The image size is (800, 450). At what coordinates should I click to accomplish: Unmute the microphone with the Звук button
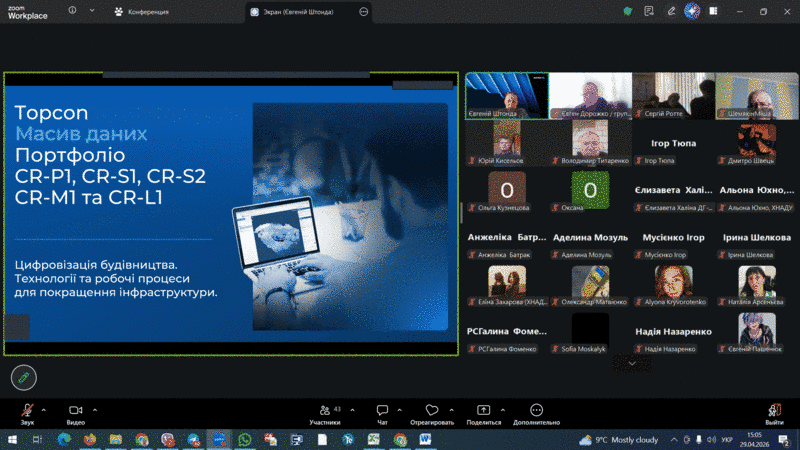click(x=27, y=411)
